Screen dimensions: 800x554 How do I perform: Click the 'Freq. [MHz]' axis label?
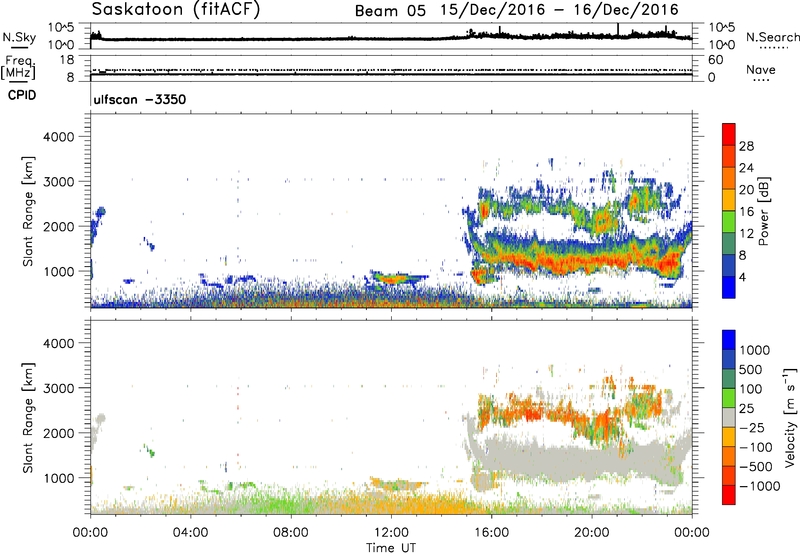[x=18, y=67]
